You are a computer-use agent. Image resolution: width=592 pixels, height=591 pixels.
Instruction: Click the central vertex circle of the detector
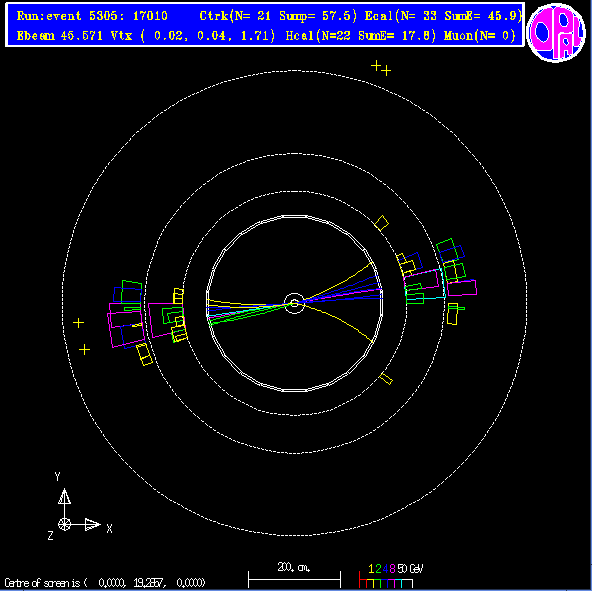(294, 303)
